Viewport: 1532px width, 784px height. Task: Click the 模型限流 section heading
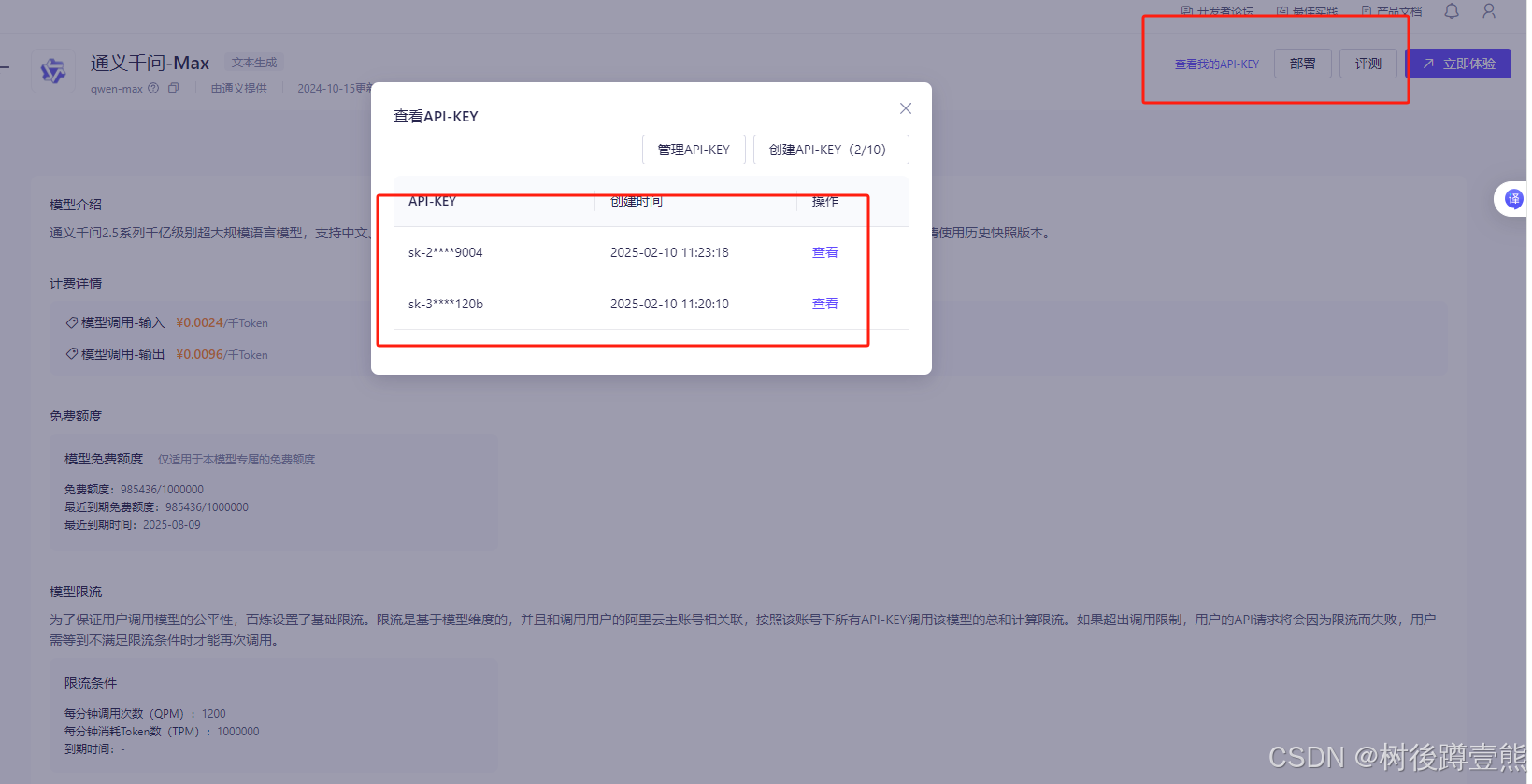coord(76,592)
